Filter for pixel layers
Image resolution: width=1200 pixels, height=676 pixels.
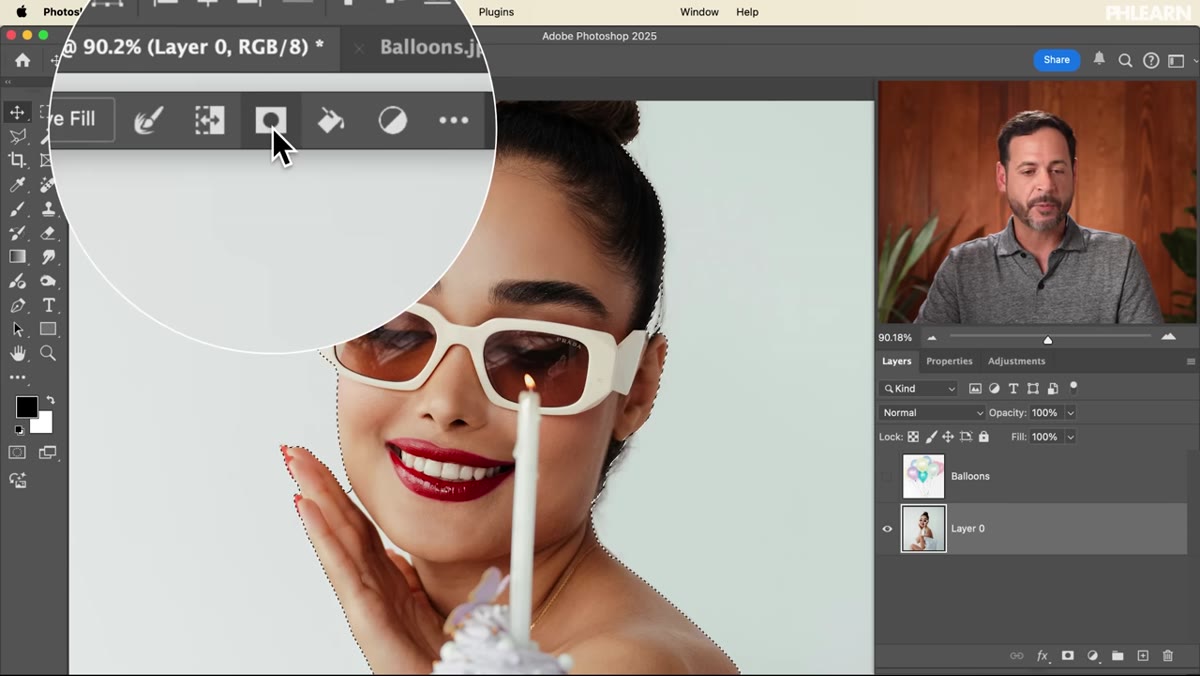pyautogui.click(x=975, y=388)
